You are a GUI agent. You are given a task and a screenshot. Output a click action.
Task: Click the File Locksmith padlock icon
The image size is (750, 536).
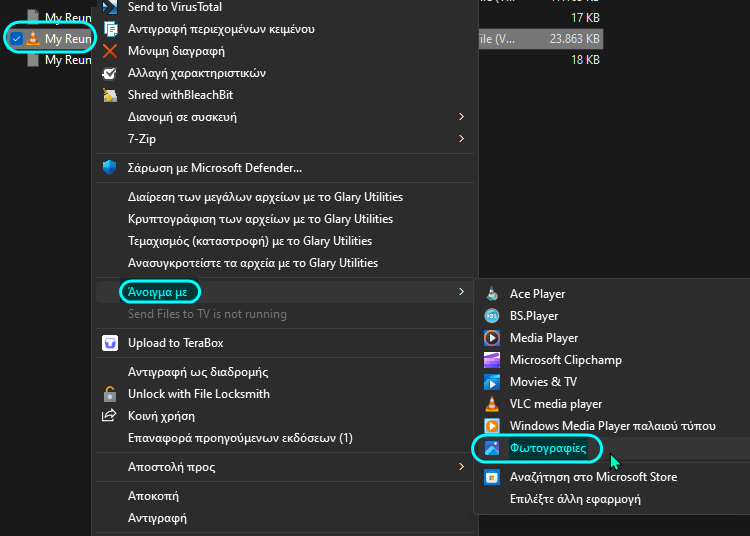pos(110,394)
